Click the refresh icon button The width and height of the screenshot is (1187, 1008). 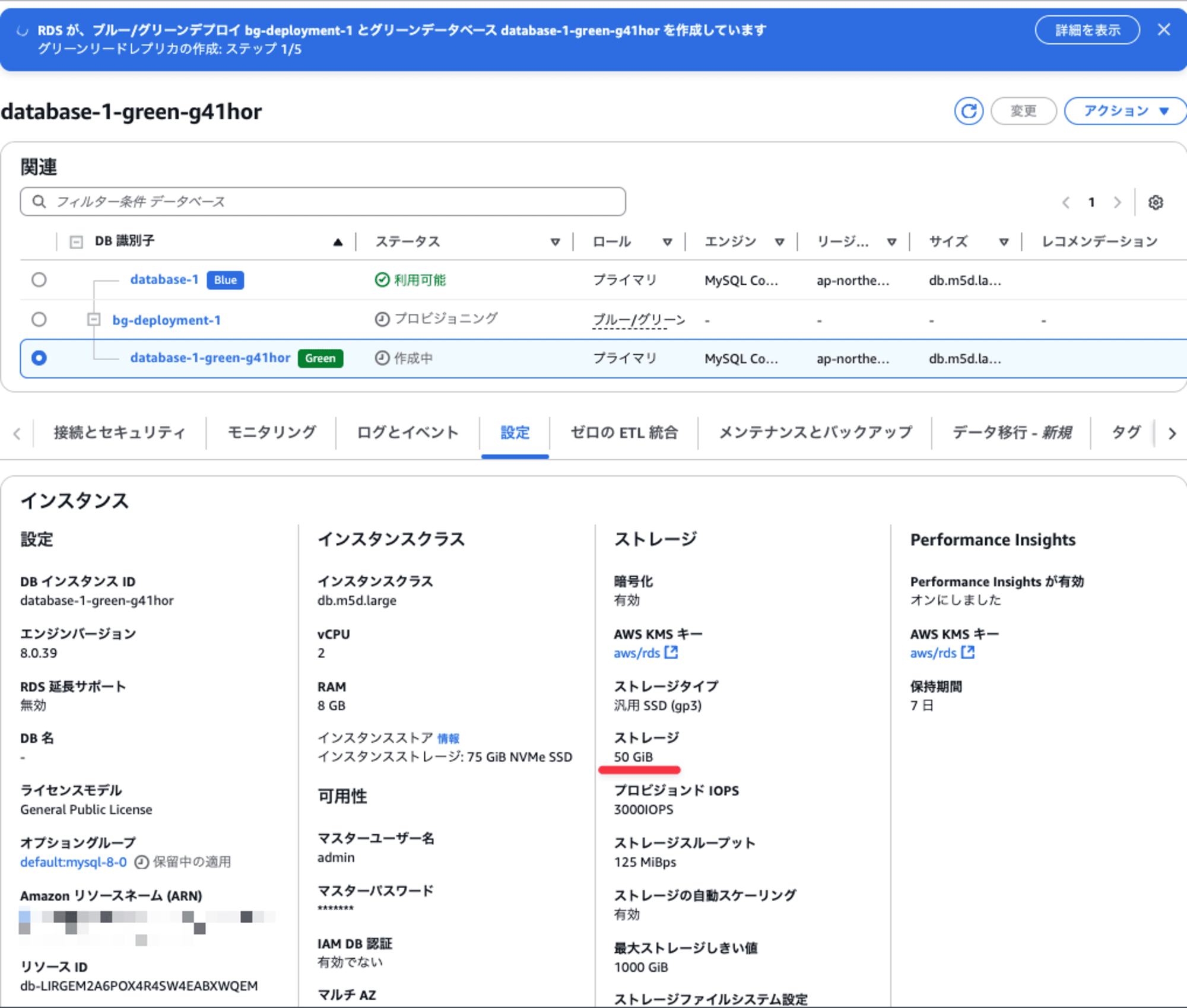coord(969,111)
